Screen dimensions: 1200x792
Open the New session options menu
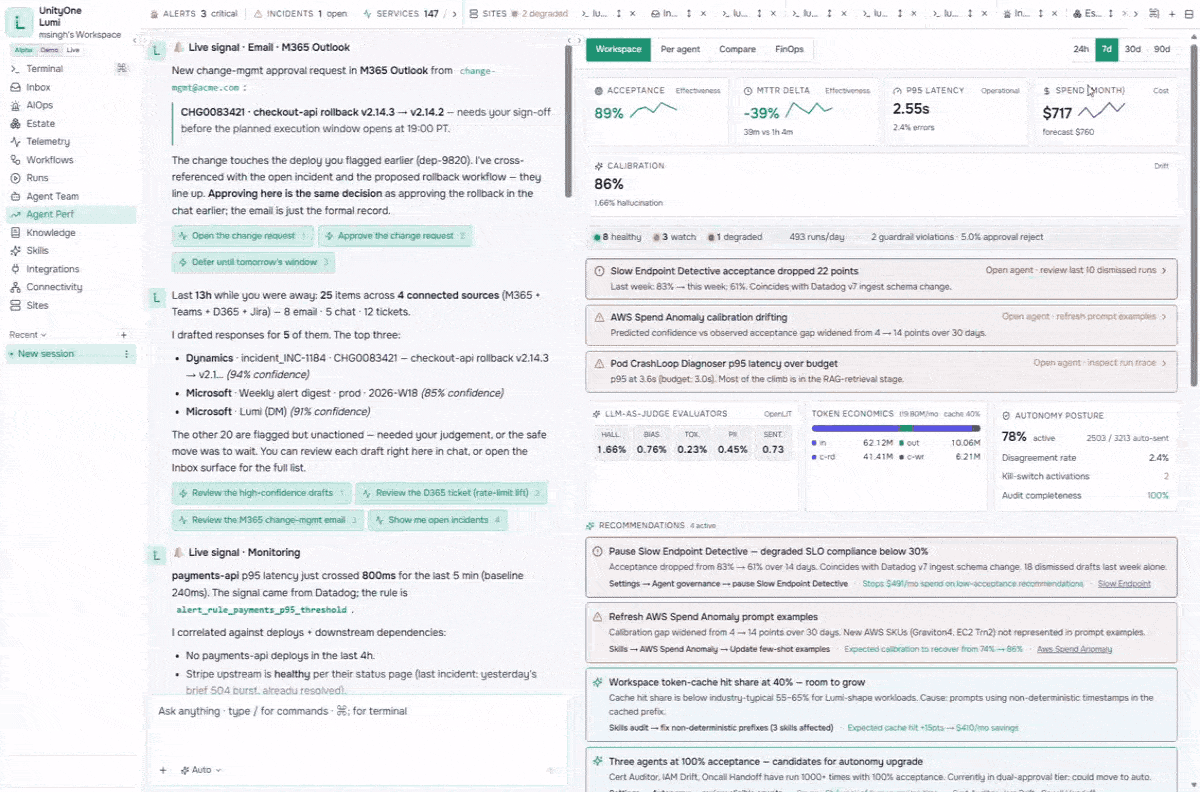126,354
